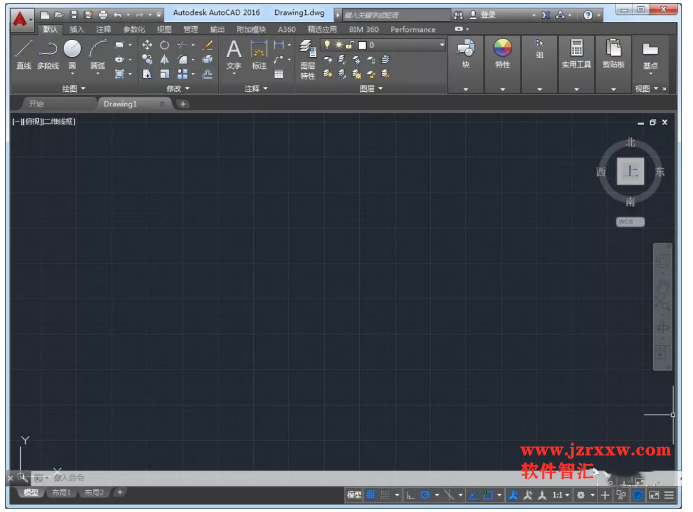Toggle snap mode in the status bar
This screenshot has width=693, height=512.
[x=385, y=495]
